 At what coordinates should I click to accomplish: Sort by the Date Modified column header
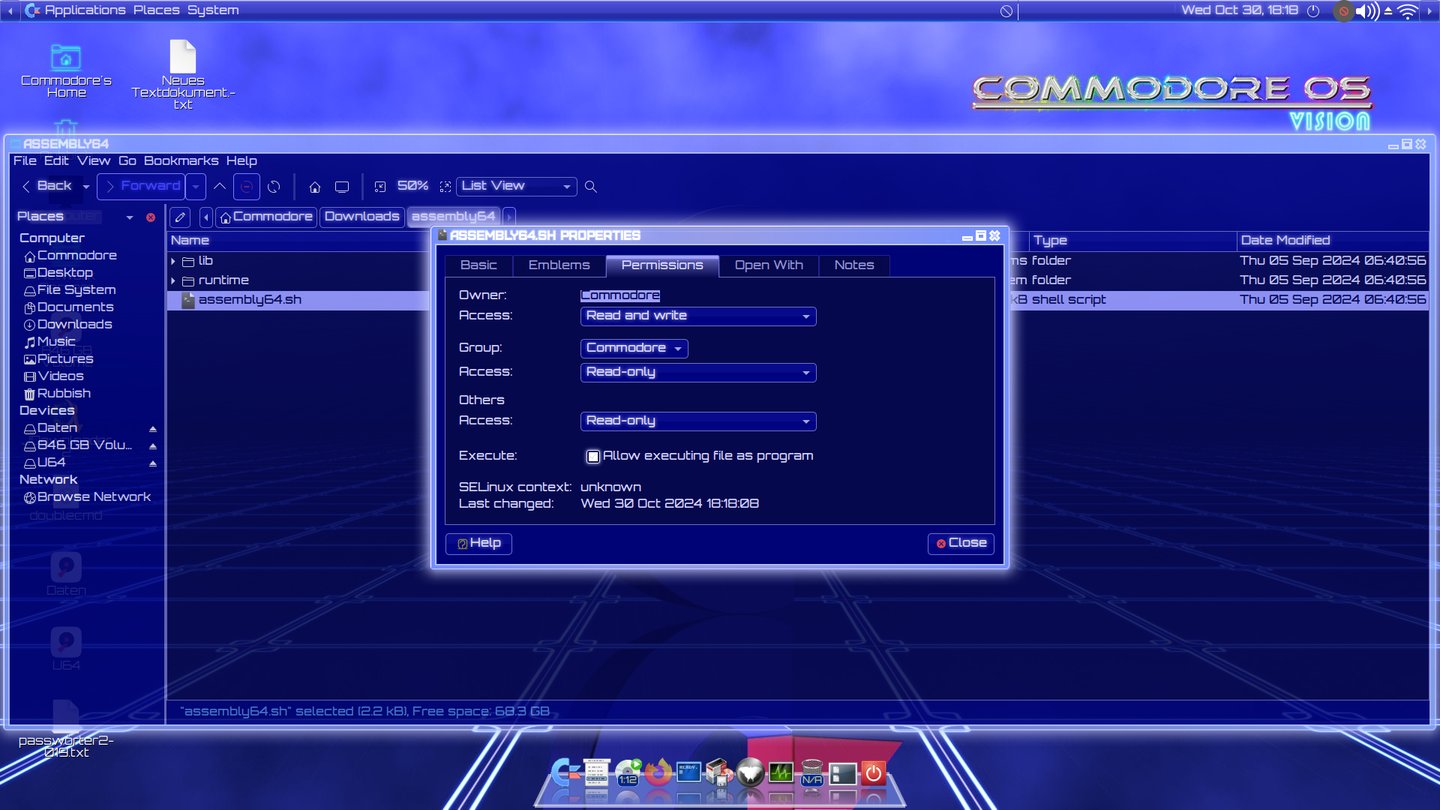1333,241
